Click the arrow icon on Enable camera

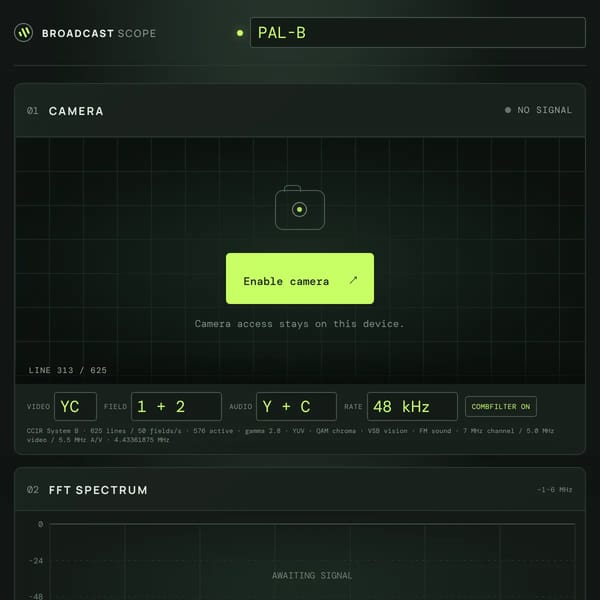[x=353, y=280]
